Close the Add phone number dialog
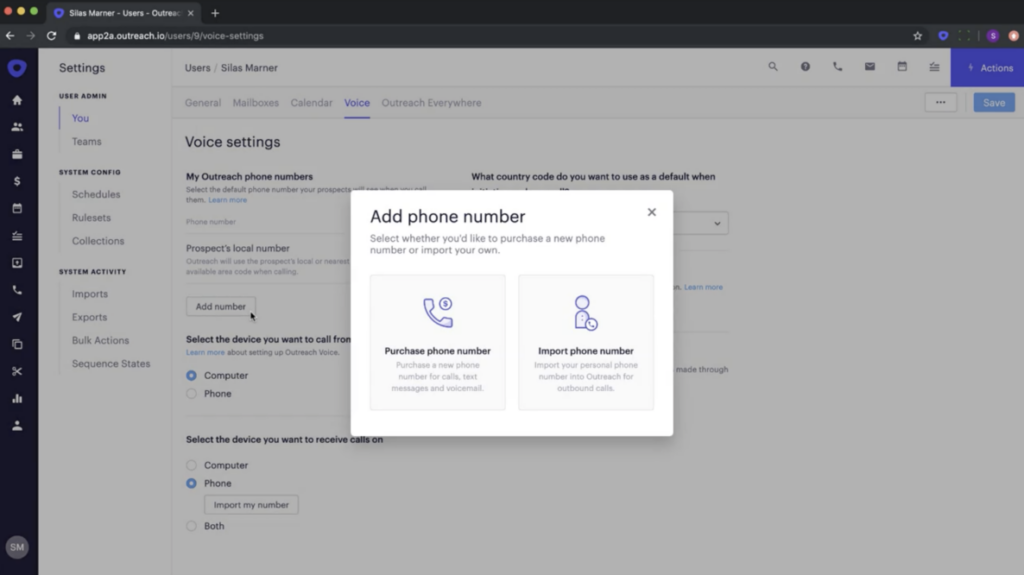1024x575 pixels. pos(652,212)
